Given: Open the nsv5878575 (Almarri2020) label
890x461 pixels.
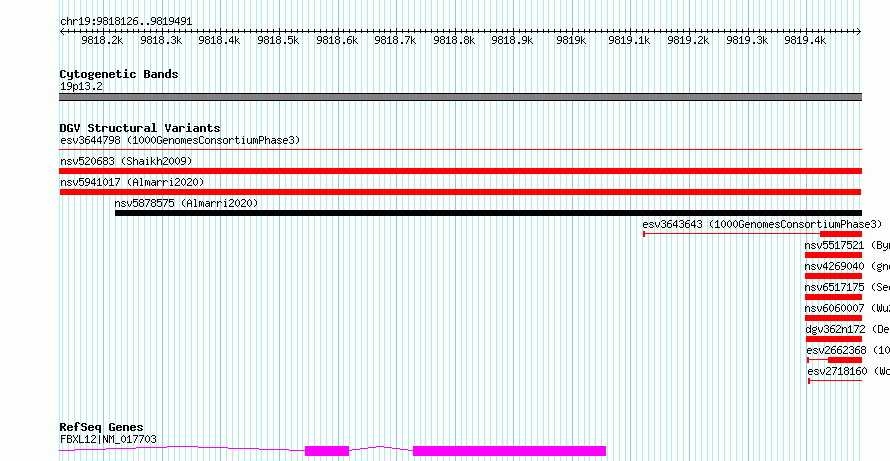Looking at the screenshot, I should pos(186,203).
